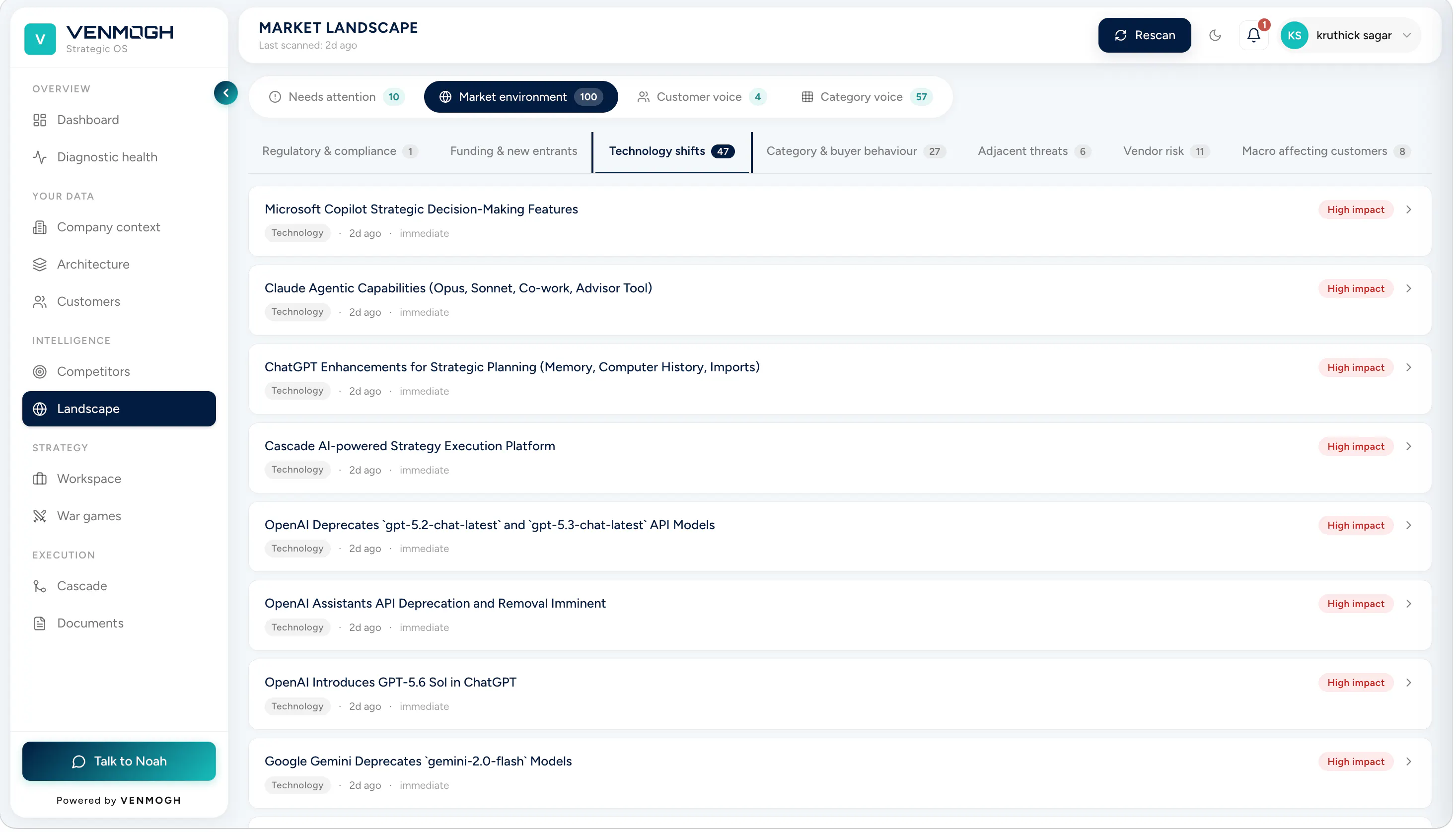The width and height of the screenshot is (1456, 832).
Task: Open Competitors from the sidebar
Action: 119,372
